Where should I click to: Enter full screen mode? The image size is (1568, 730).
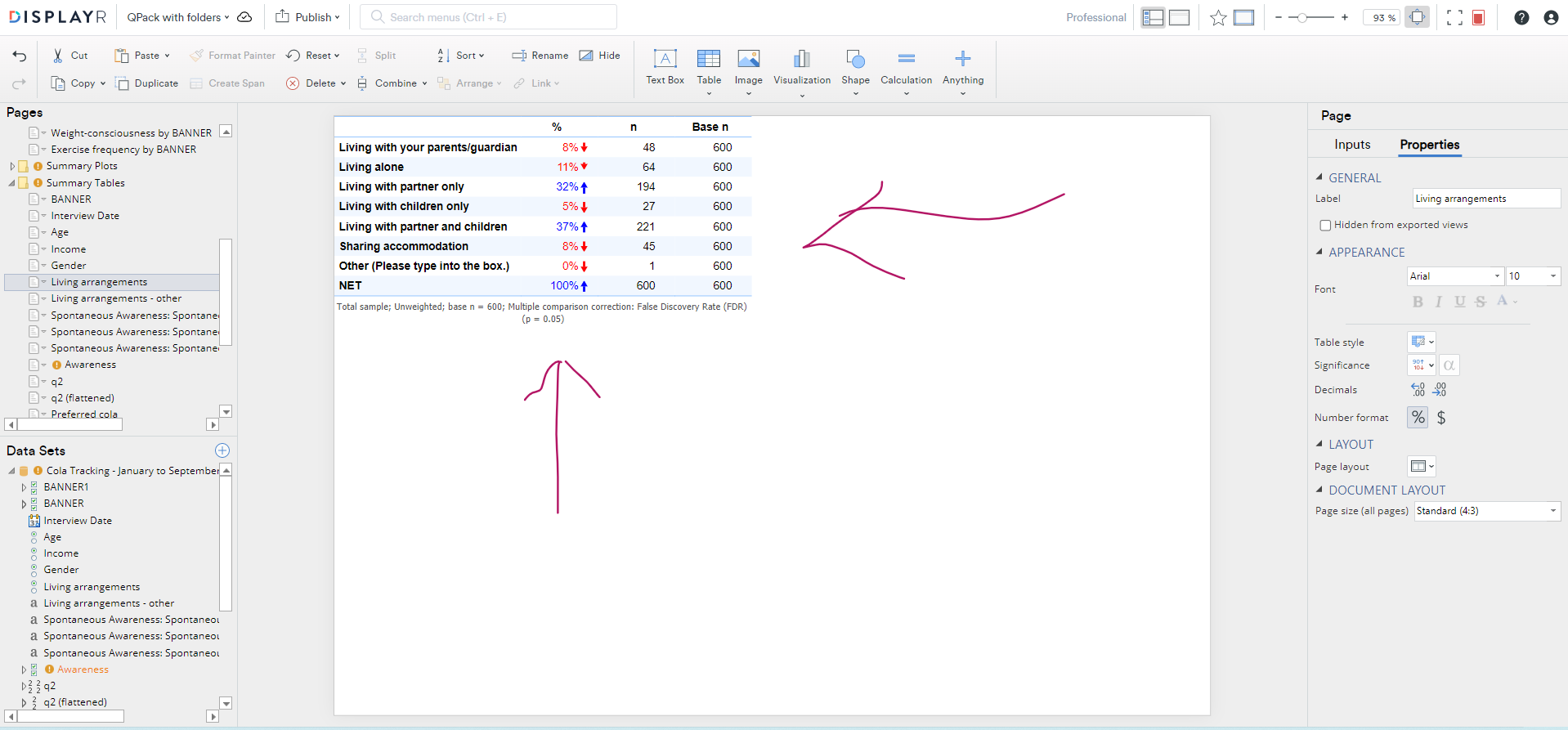1454,17
